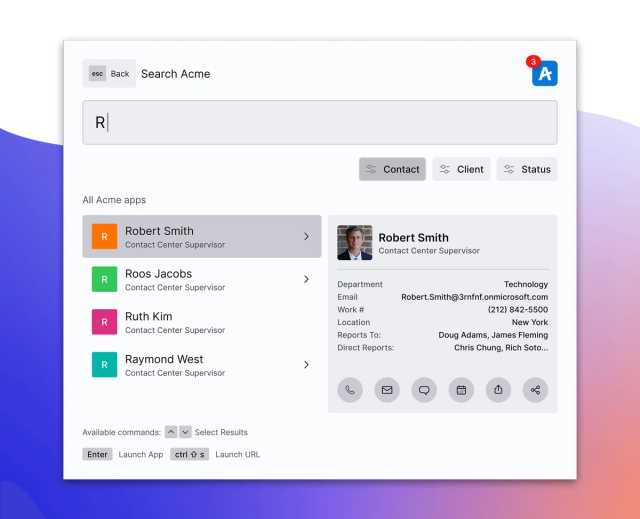Click the work number (212) 842-5500
The image size is (640, 519).
[x=518, y=310]
